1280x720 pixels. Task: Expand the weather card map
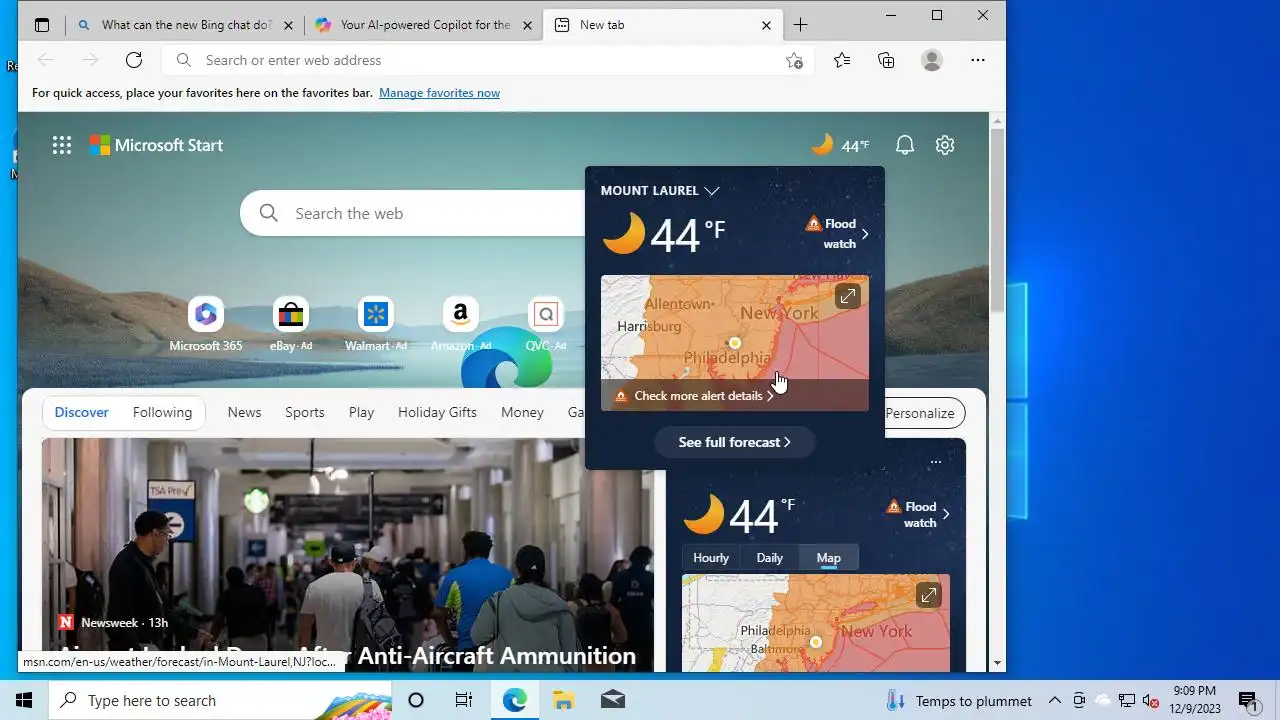[x=929, y=596]
